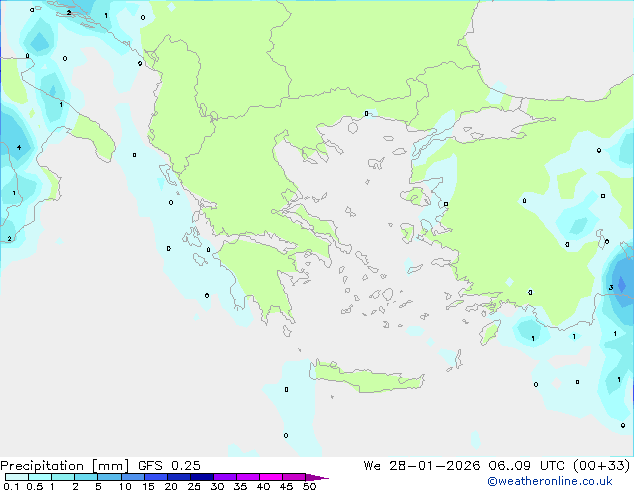Click the 'GFS 0.25' model label
Screen dimensions: 634x490
tap(169, 466)
